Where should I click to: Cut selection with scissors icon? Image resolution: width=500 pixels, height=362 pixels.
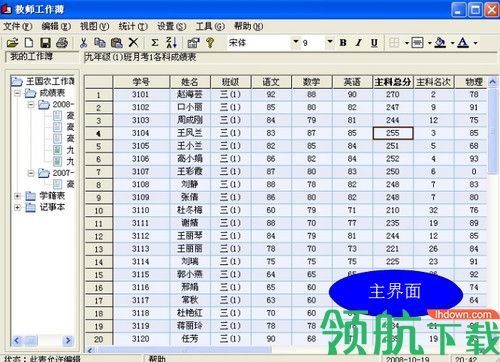coord(83,43)
